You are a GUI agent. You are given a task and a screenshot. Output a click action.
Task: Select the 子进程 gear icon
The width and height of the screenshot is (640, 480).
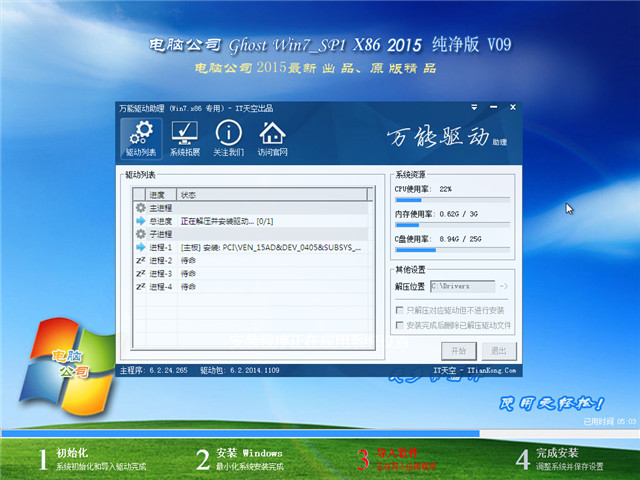coord(141,234)
